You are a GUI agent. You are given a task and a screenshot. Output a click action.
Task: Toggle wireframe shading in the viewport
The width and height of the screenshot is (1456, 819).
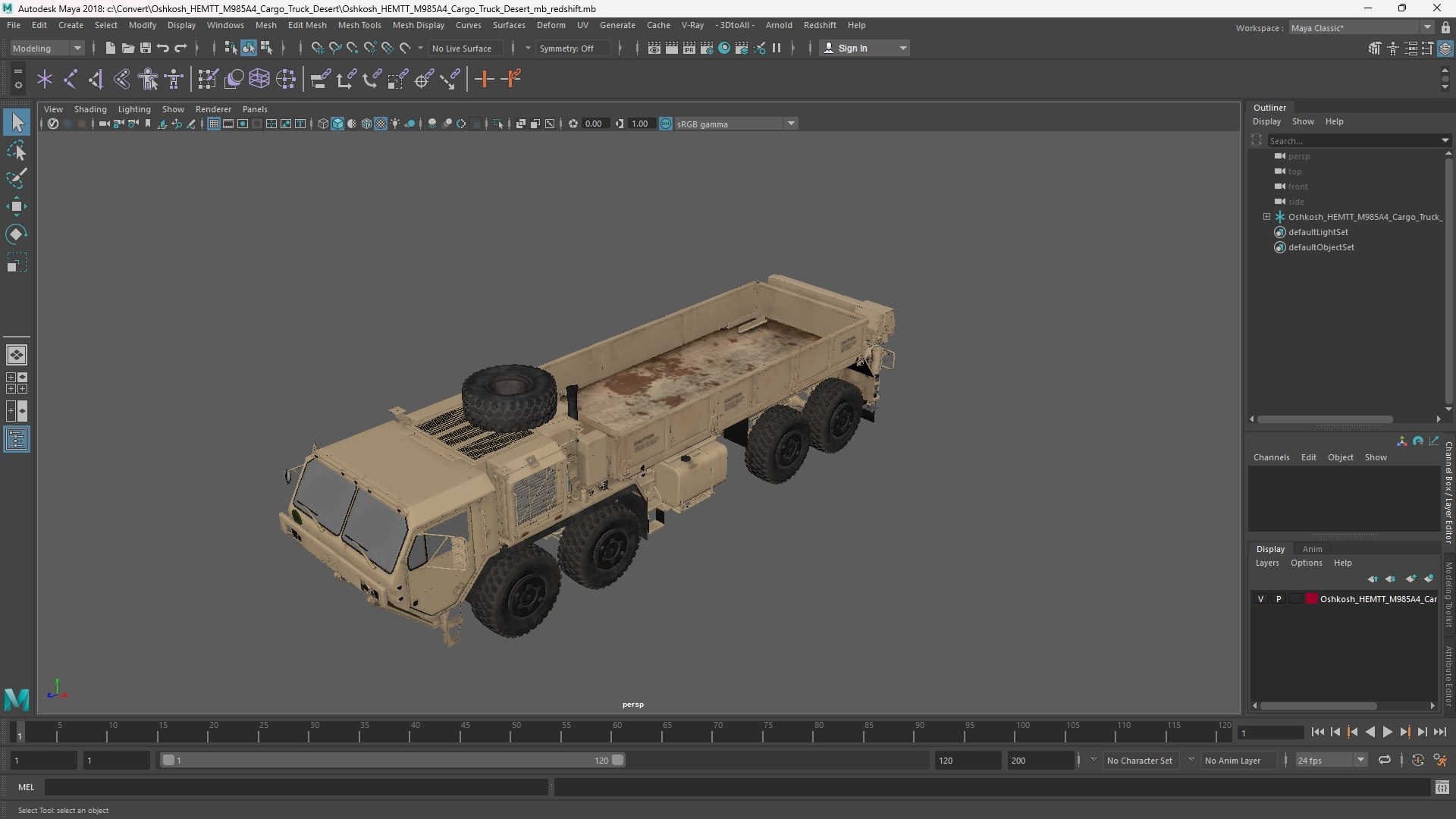(x=323, y=124)
